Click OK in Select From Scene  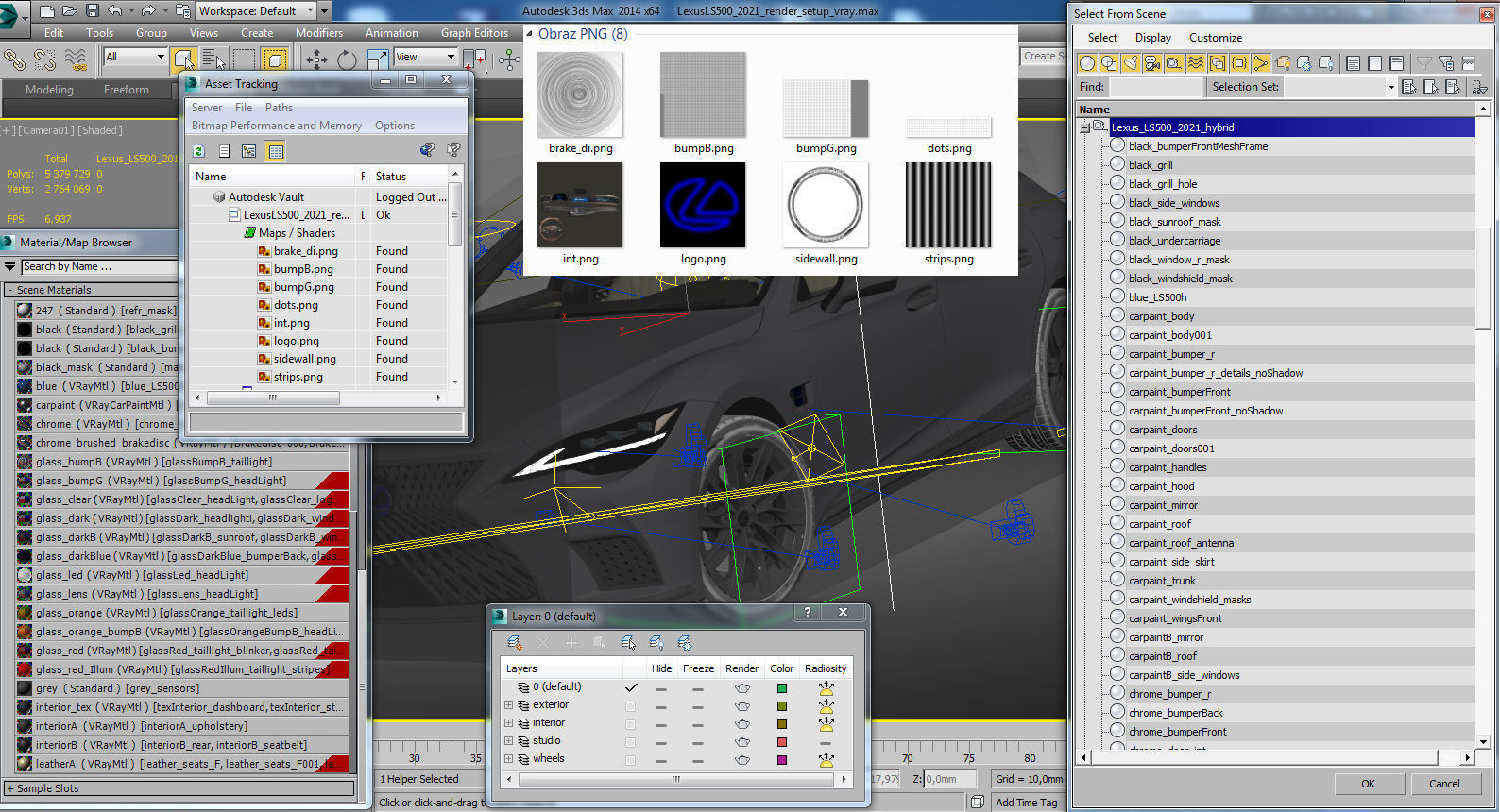(x=1368, y=784)
